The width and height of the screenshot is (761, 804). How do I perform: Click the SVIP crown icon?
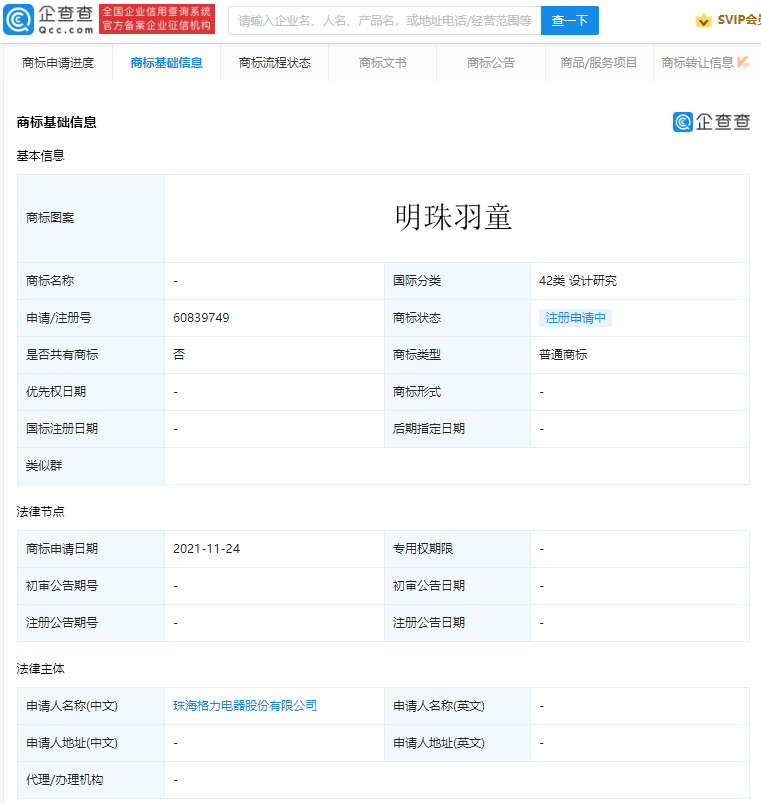pos(704,20)
